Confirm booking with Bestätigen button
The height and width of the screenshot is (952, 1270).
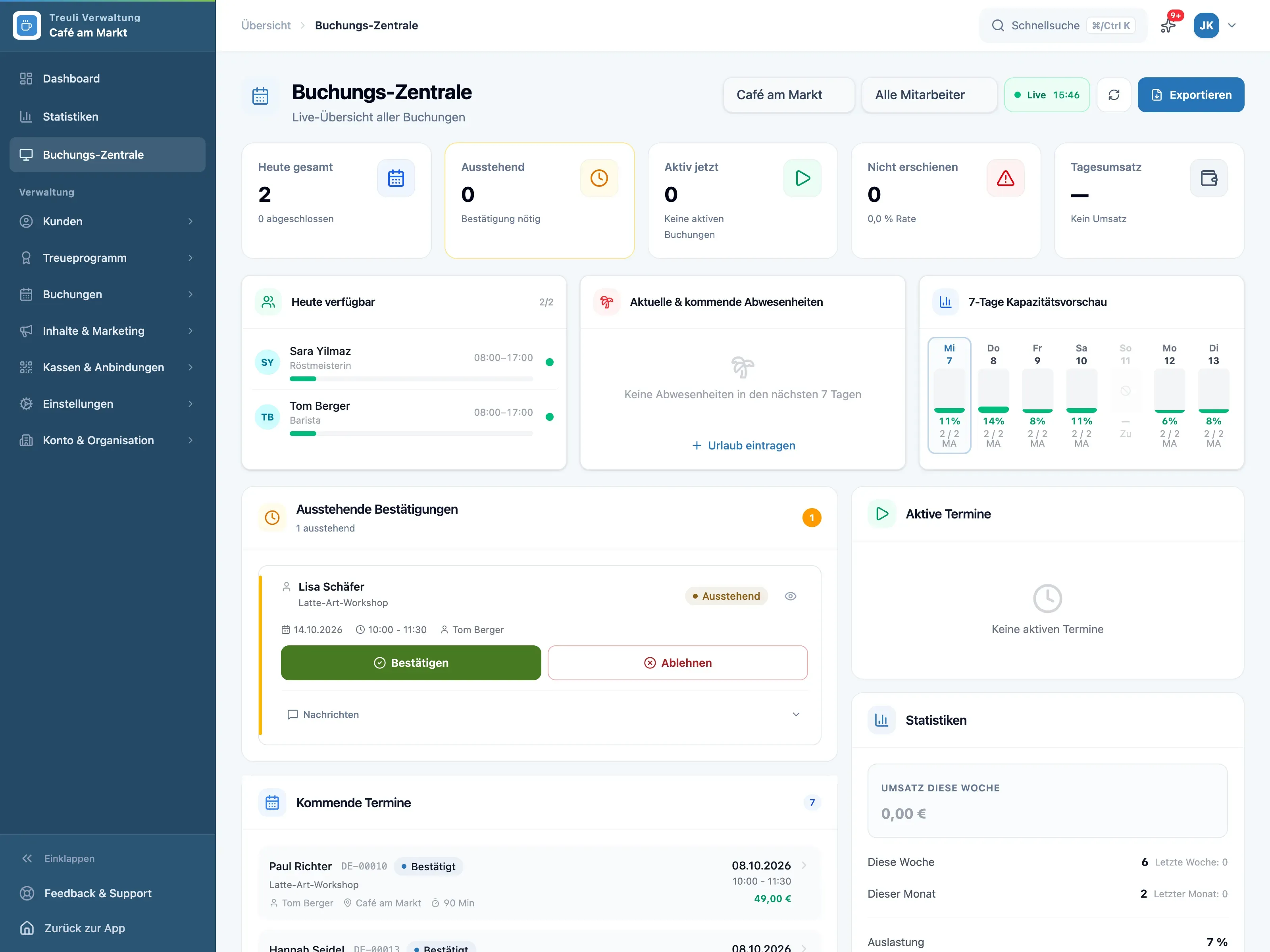pyautogui.click(x=410, y=663)
